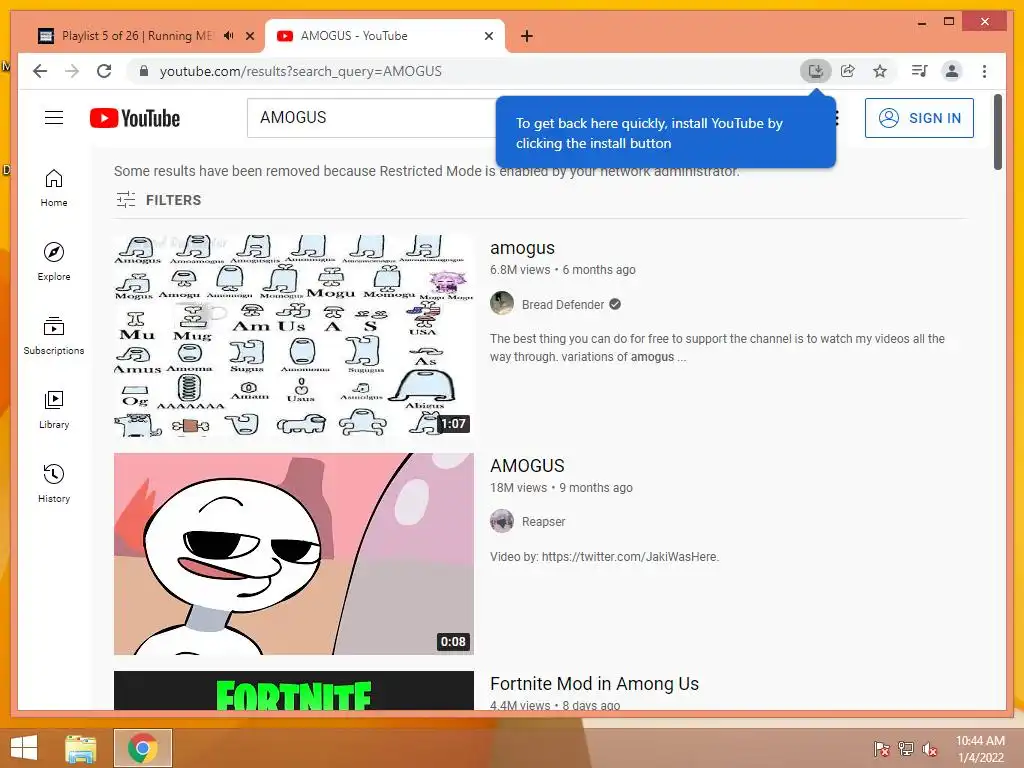Reload the page
Viewport: 1024px width, 768px height.
tap(104, 71)
